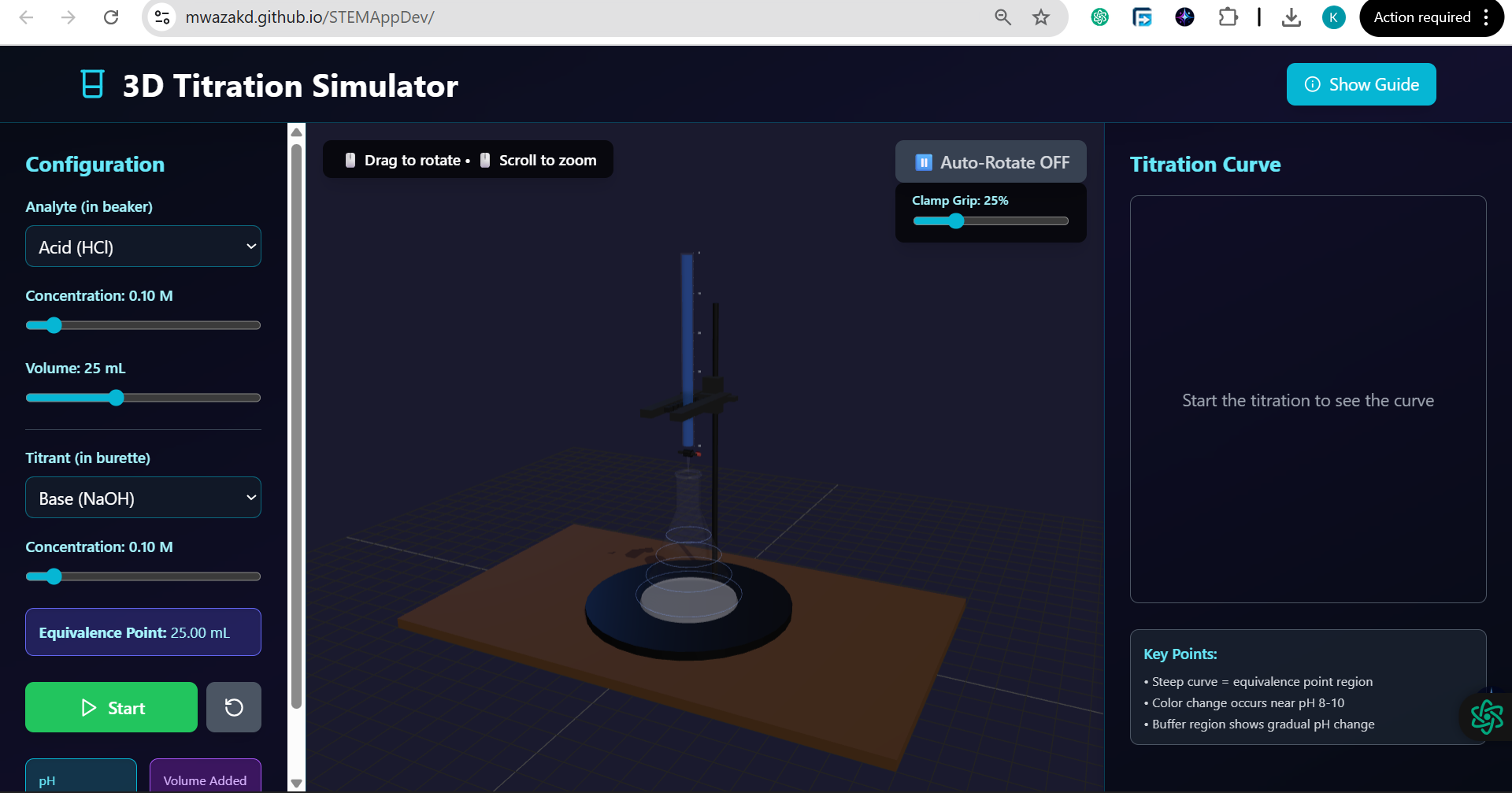Open the Action required browser menu
Image resolution: width=1512 pixels, height=793 pixels.
(x=1432, y=17)
